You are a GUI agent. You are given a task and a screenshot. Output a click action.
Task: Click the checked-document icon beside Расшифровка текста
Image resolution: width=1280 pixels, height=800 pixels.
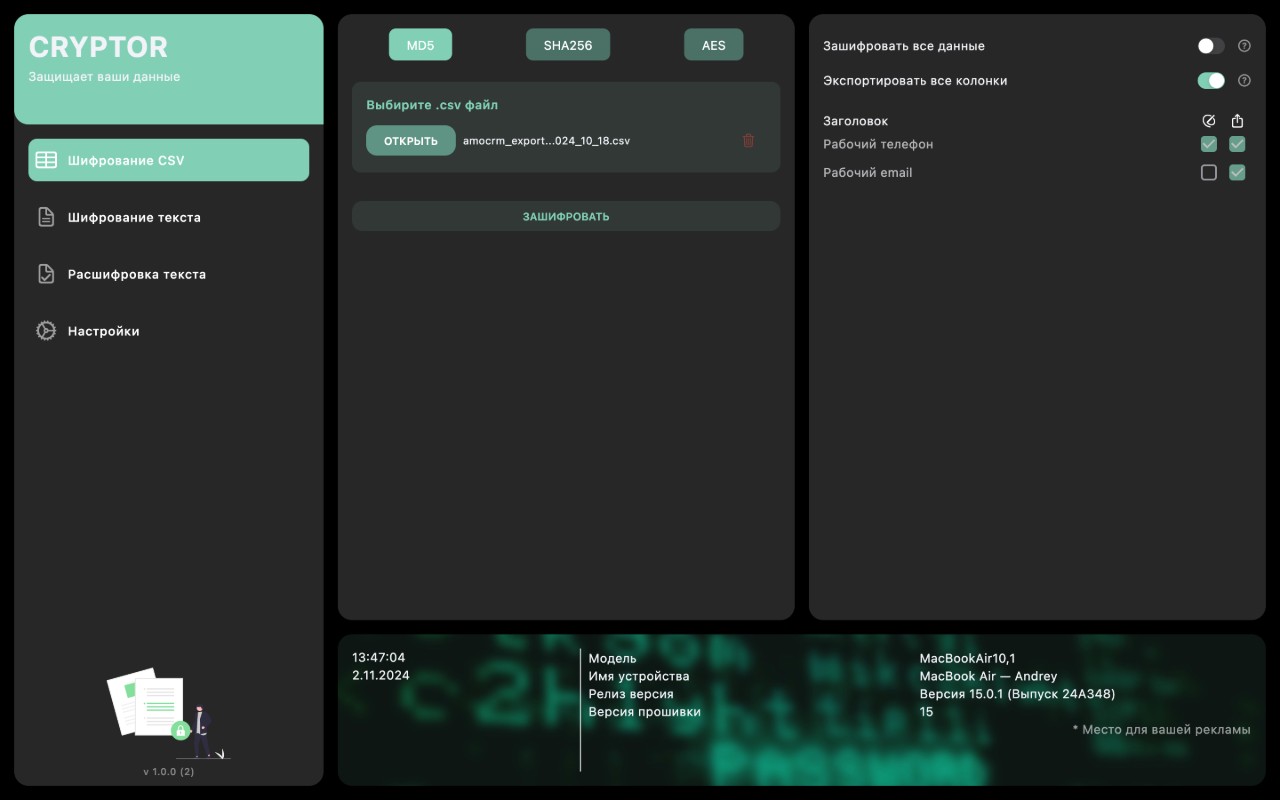pyautogui.click(x=46, y=274)
